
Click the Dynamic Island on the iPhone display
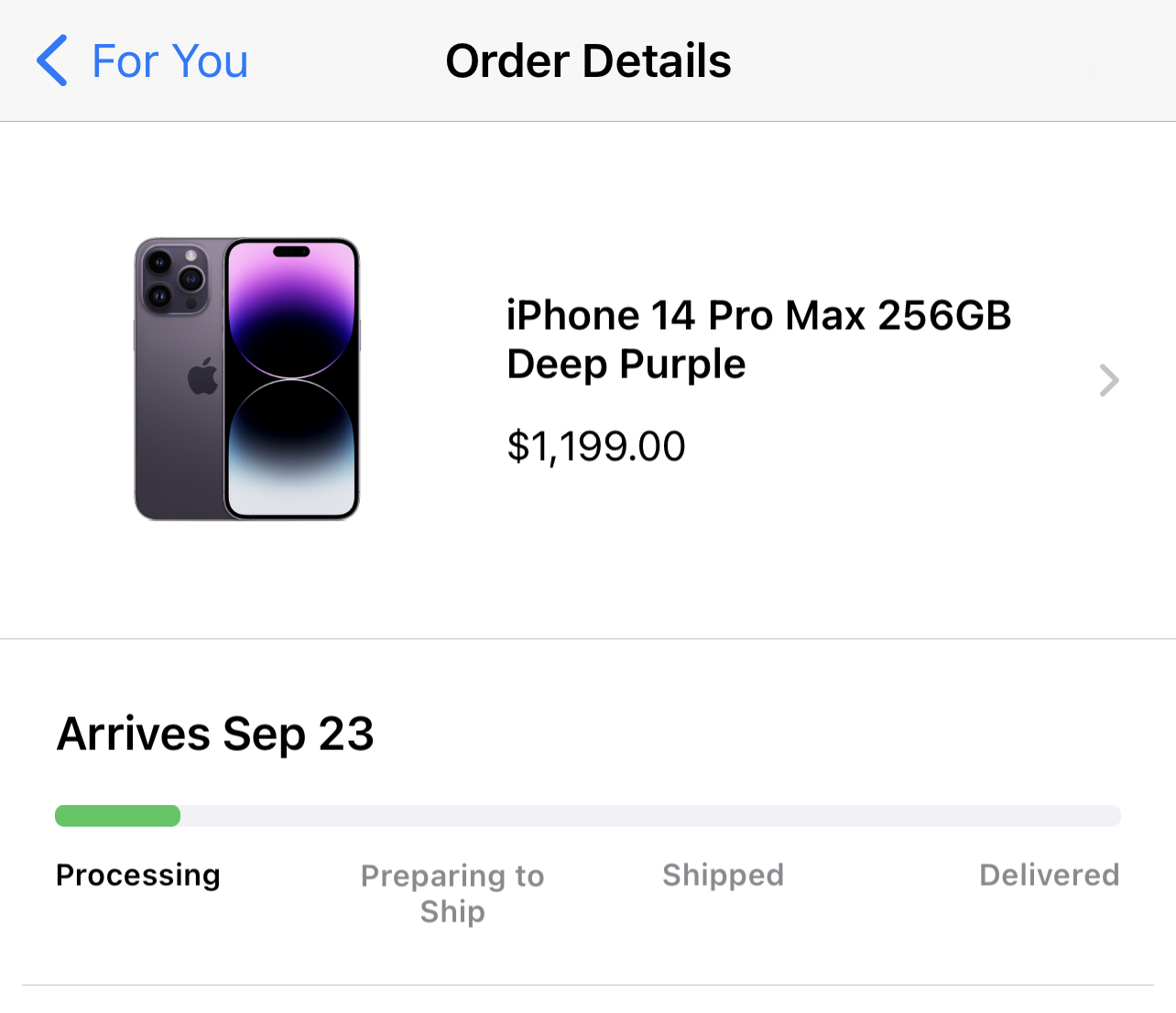(292, 252)
